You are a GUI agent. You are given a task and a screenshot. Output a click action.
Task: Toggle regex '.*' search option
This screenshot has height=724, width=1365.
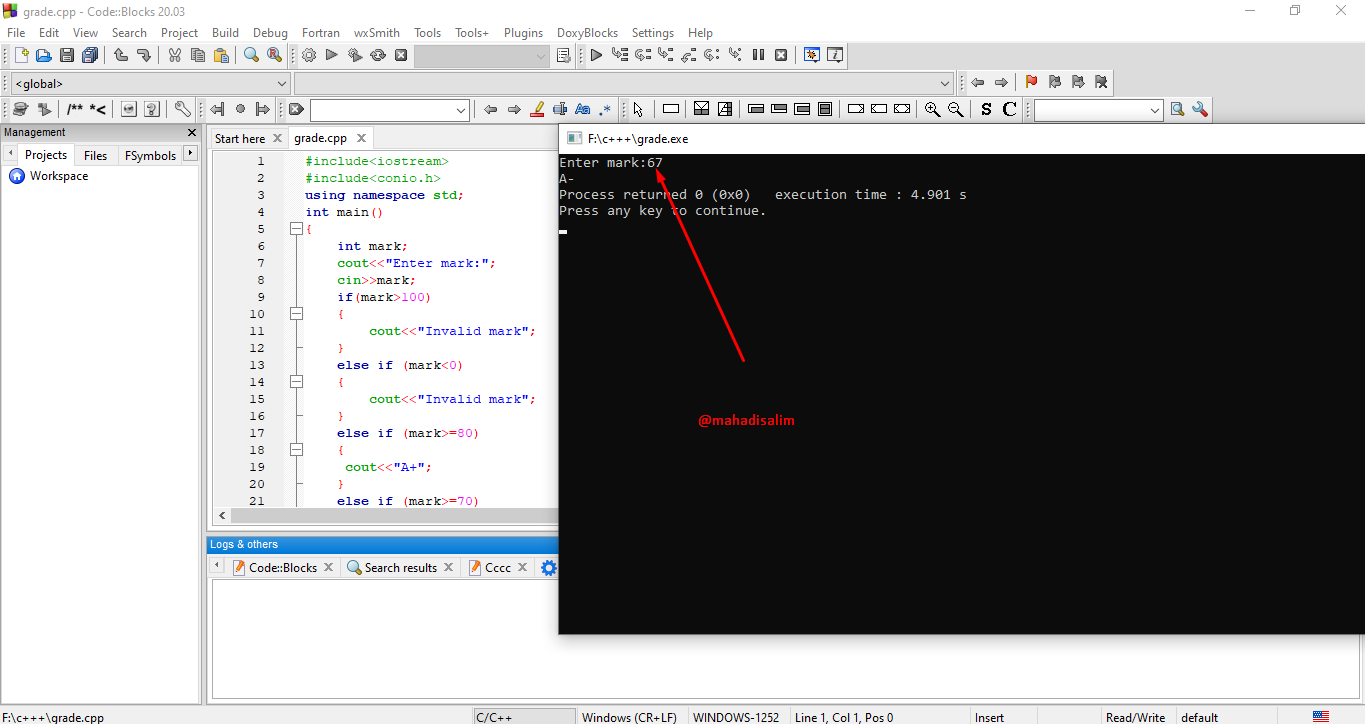coord(604,110)
